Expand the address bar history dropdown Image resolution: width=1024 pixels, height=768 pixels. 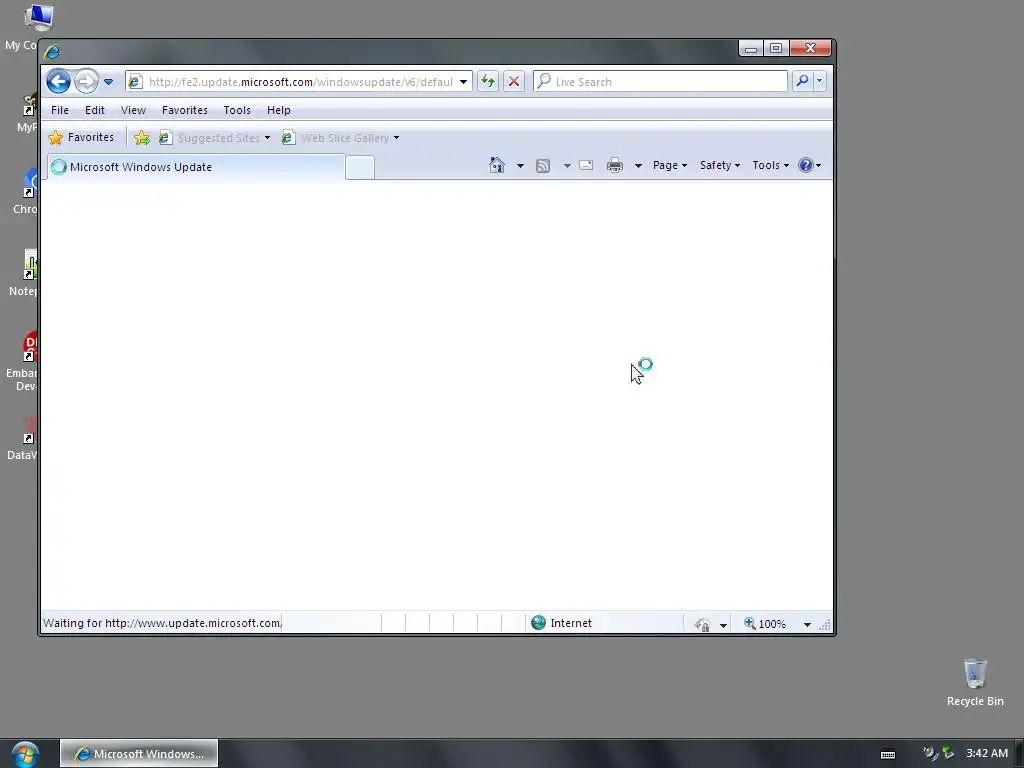coord(463,82)
